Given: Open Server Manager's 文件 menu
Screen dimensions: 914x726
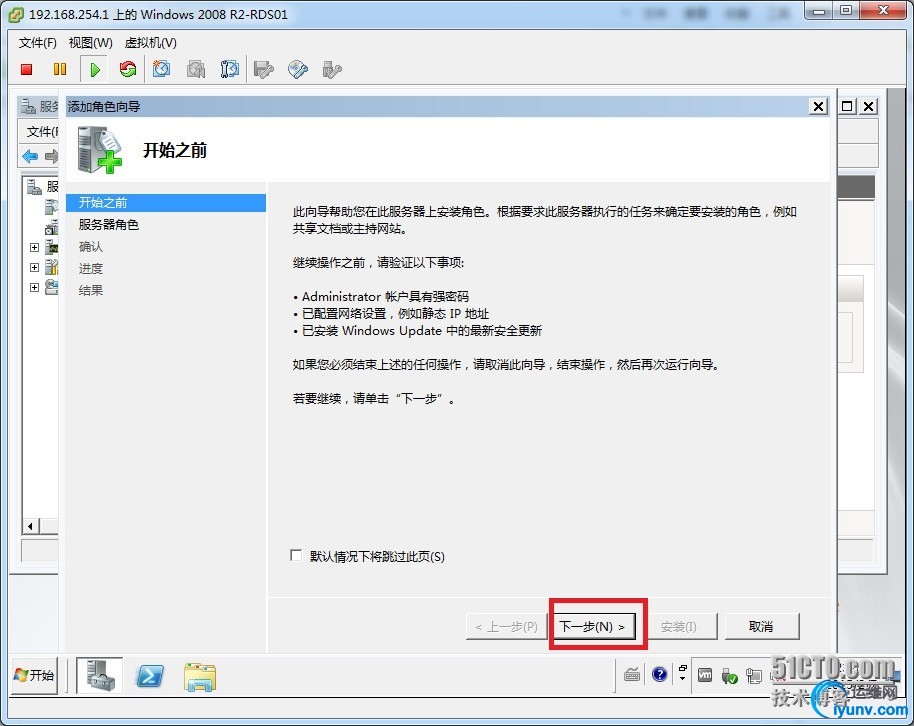Looking at the screenshot, I should pyautogui.click(x=42, y=132).
